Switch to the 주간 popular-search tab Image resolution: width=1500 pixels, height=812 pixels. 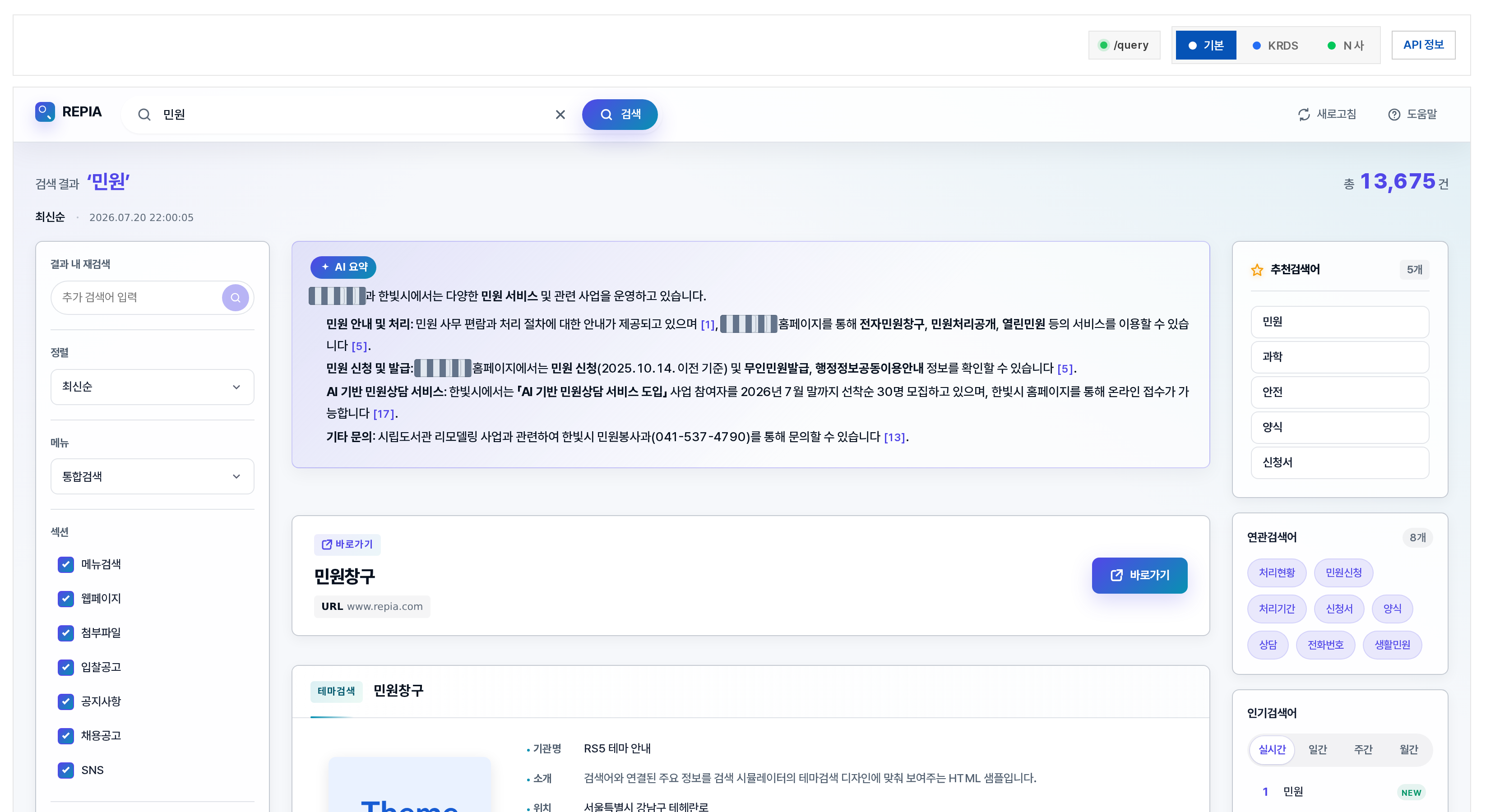click(1363, 750)
